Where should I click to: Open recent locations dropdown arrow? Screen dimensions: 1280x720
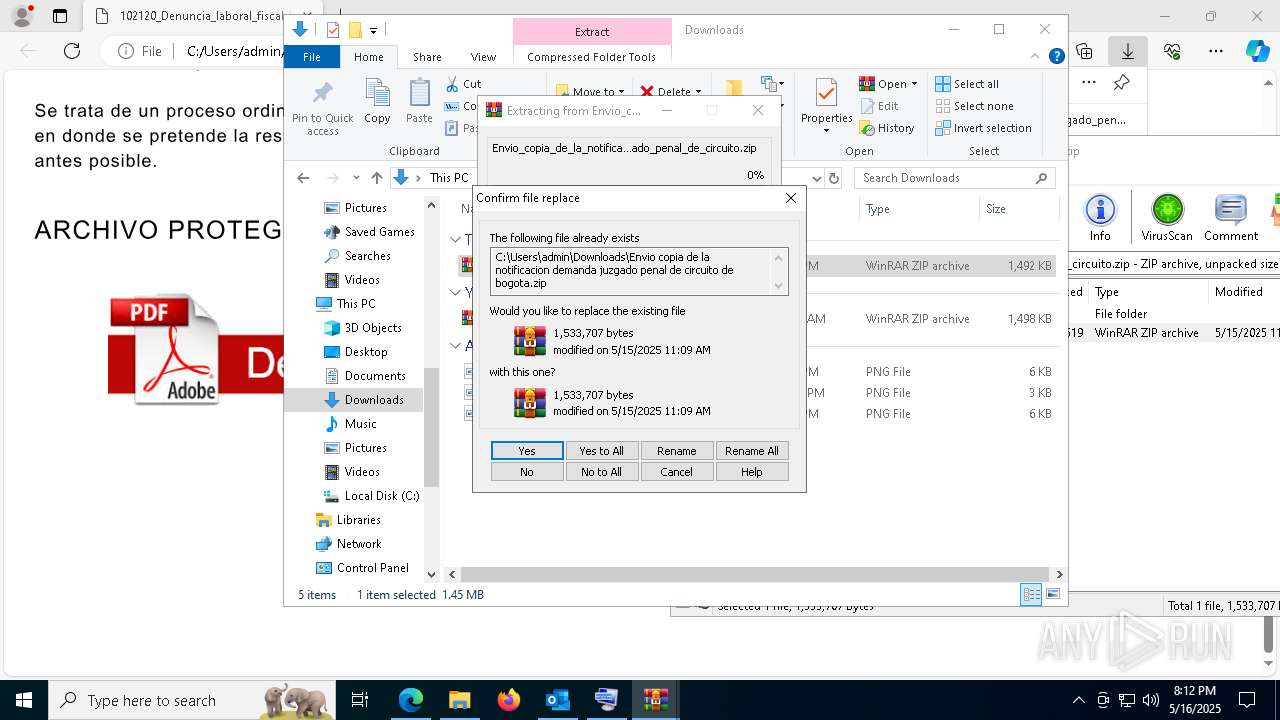(356, 178)
